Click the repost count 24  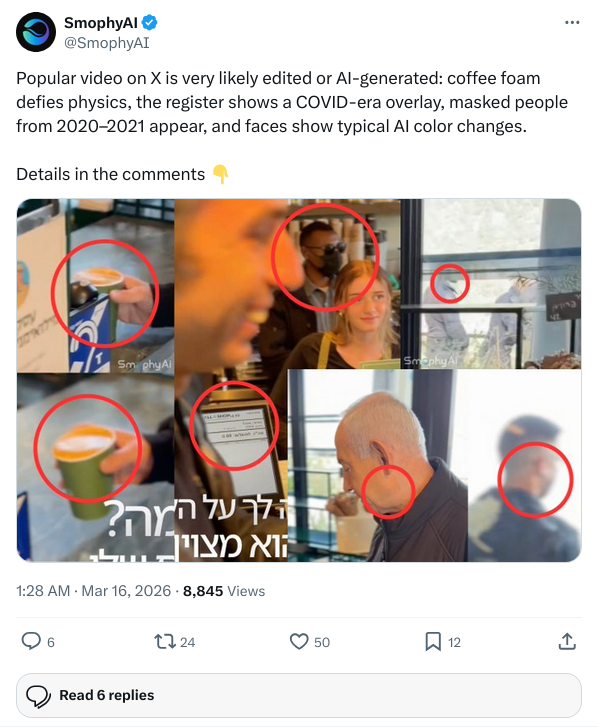tap(187, 642)
